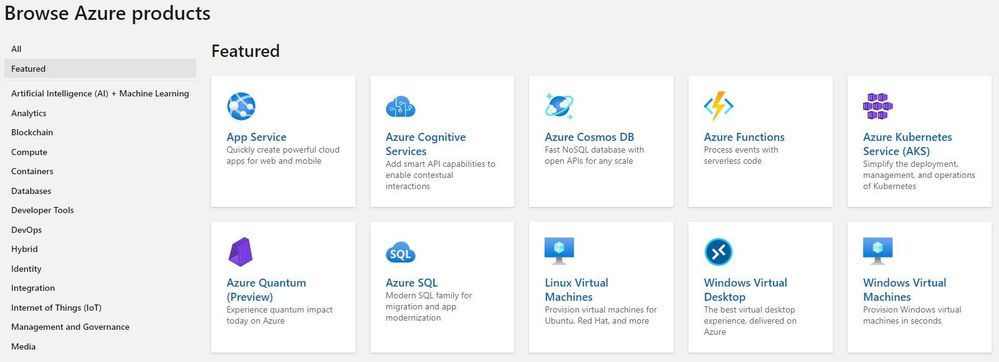
Task: Open Azure Quantum (Preview) title link
Action: pyautogui.click(x=266, y=289)
